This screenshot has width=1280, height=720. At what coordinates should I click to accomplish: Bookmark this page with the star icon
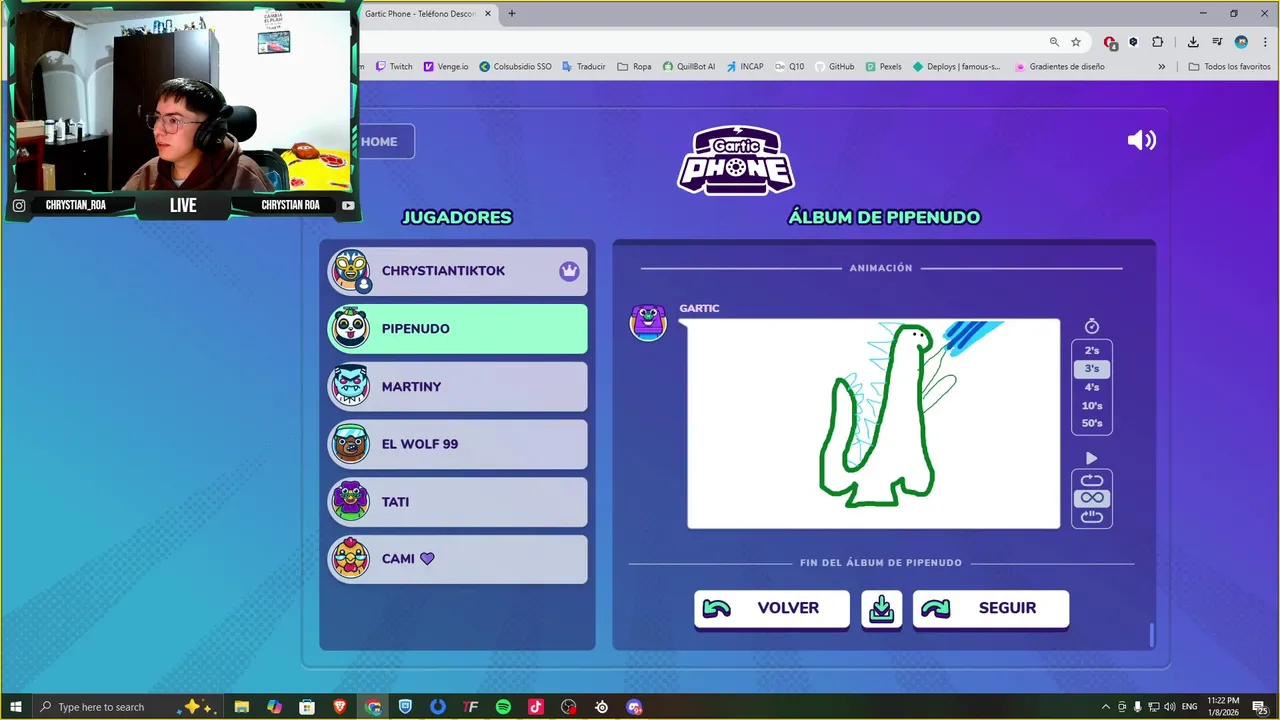[x=1076, y=42]
